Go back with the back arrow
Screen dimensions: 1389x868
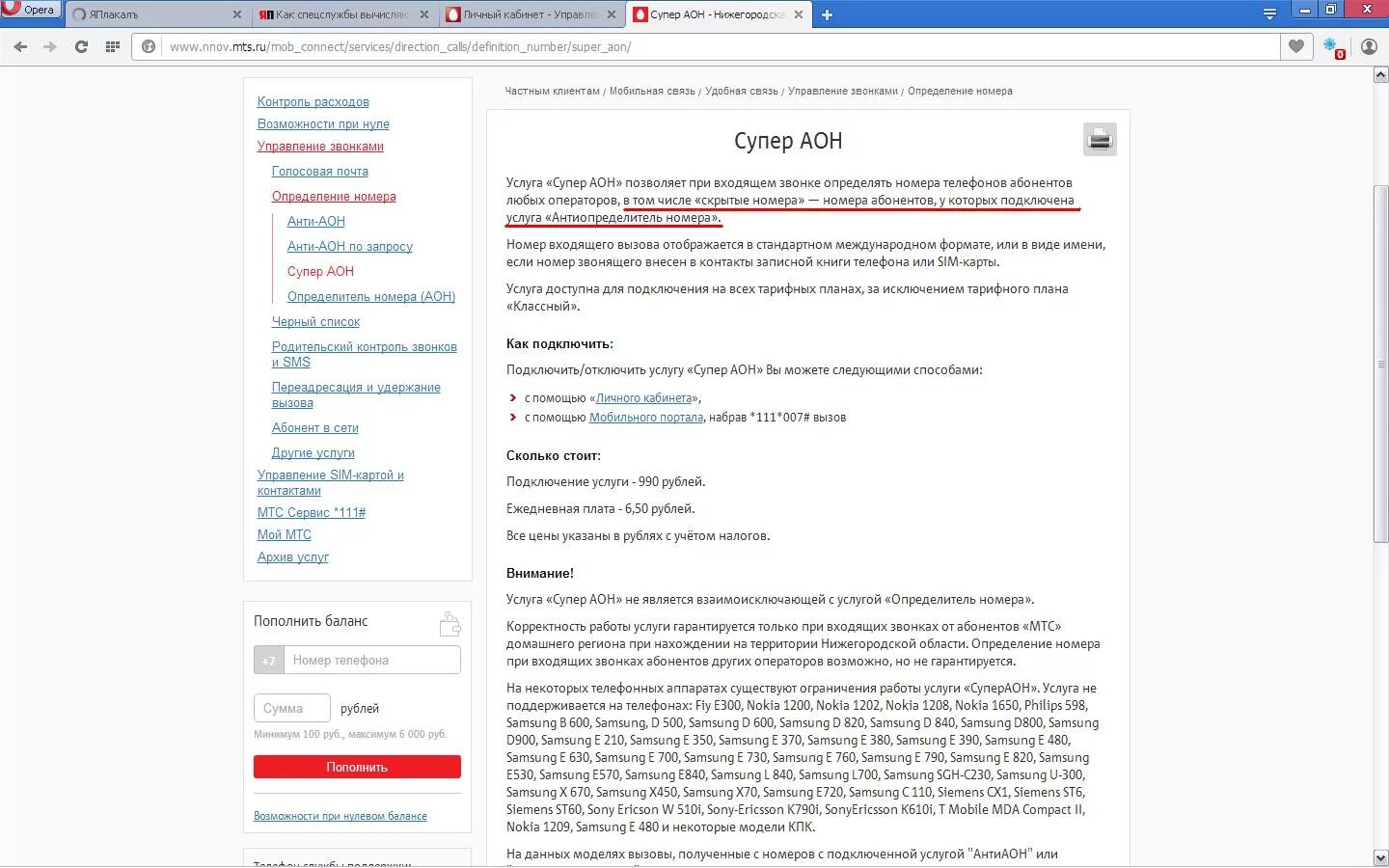tap(20, 46)
